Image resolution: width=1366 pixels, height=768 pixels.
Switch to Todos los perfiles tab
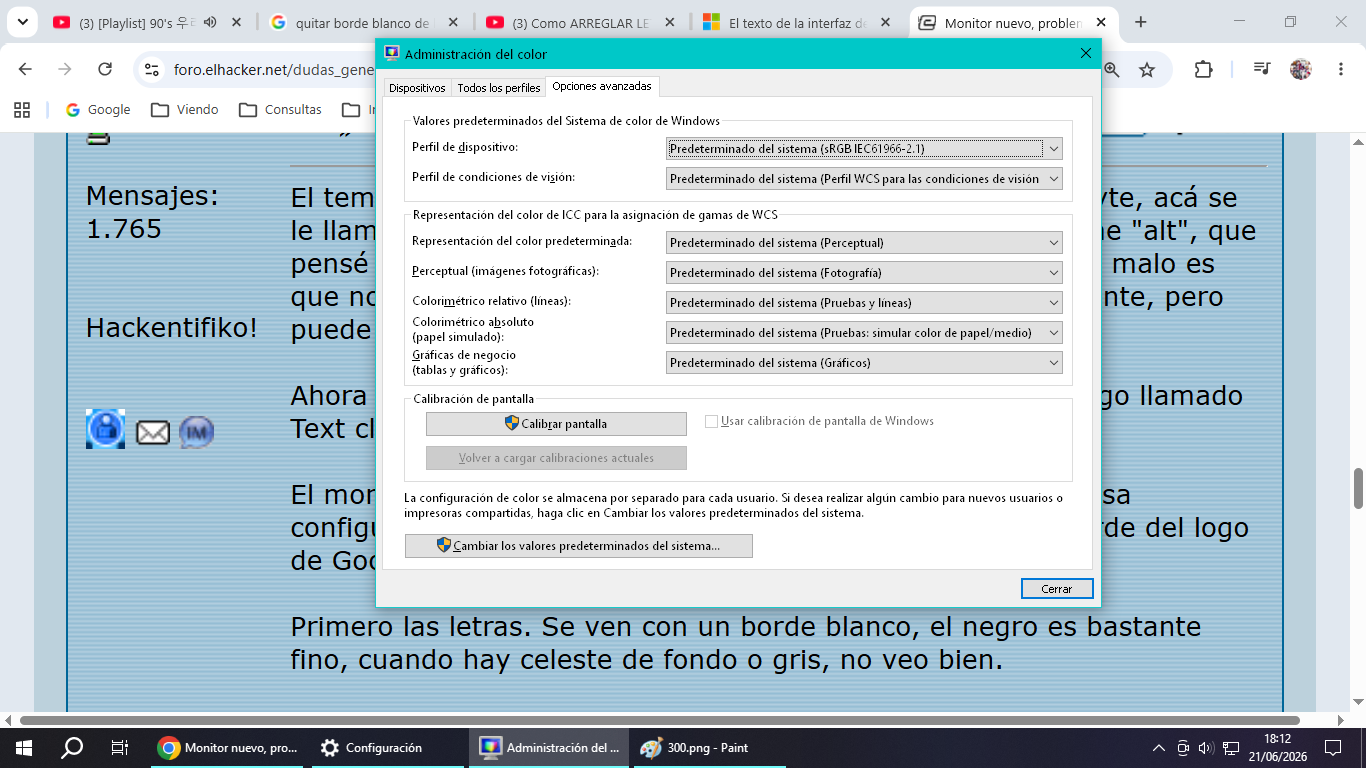pos(499,88)
